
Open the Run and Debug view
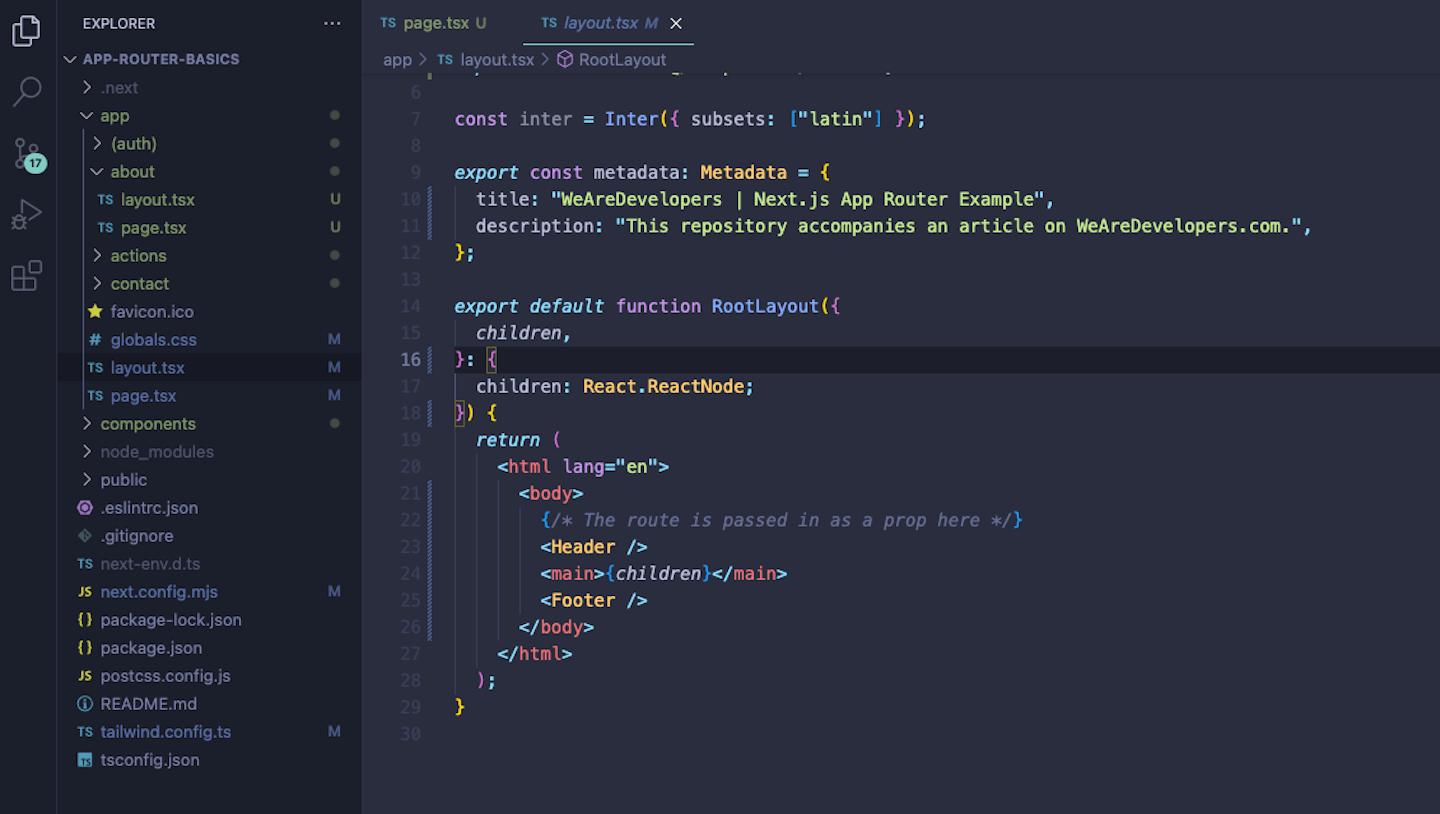[26, 214]
